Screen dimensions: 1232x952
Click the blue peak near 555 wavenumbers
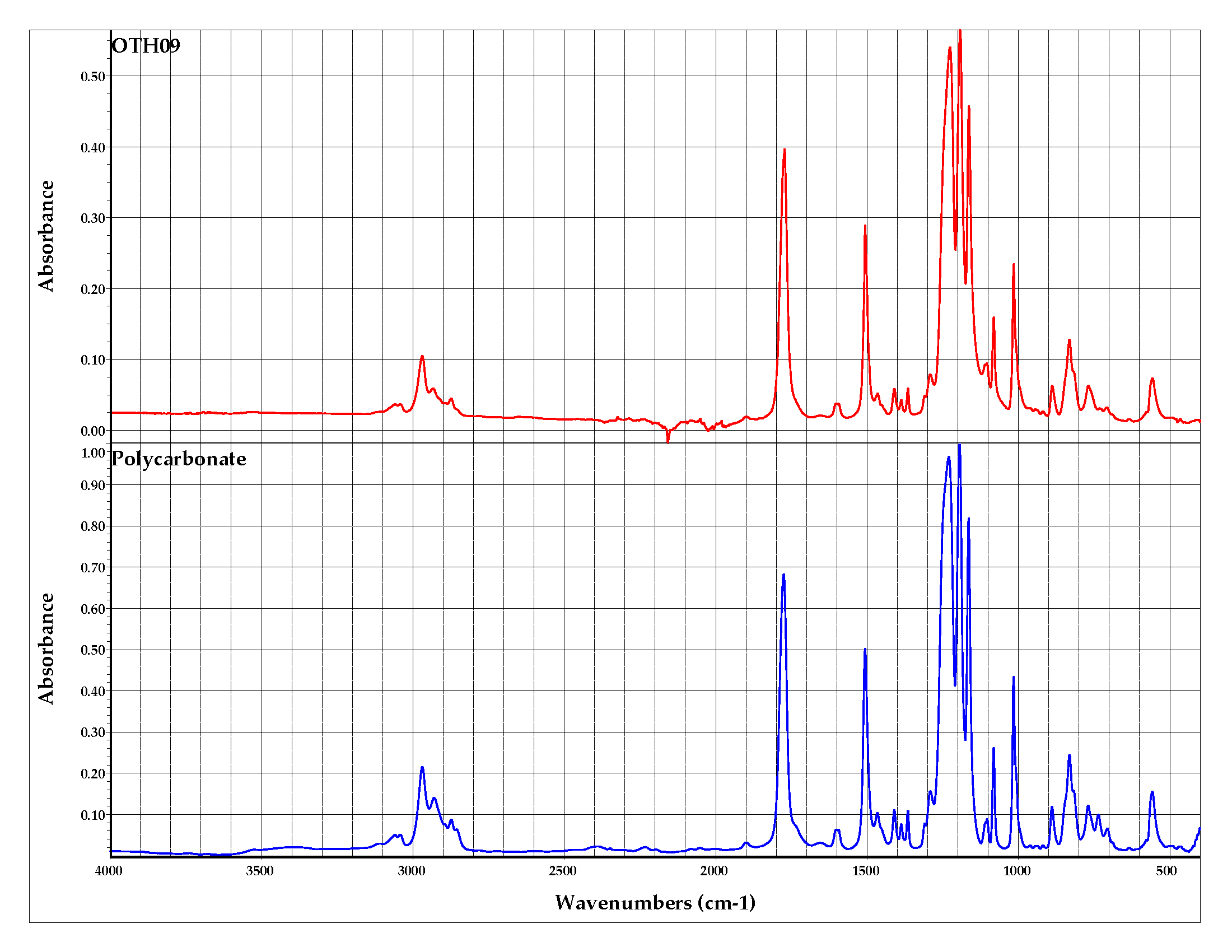1152,792
